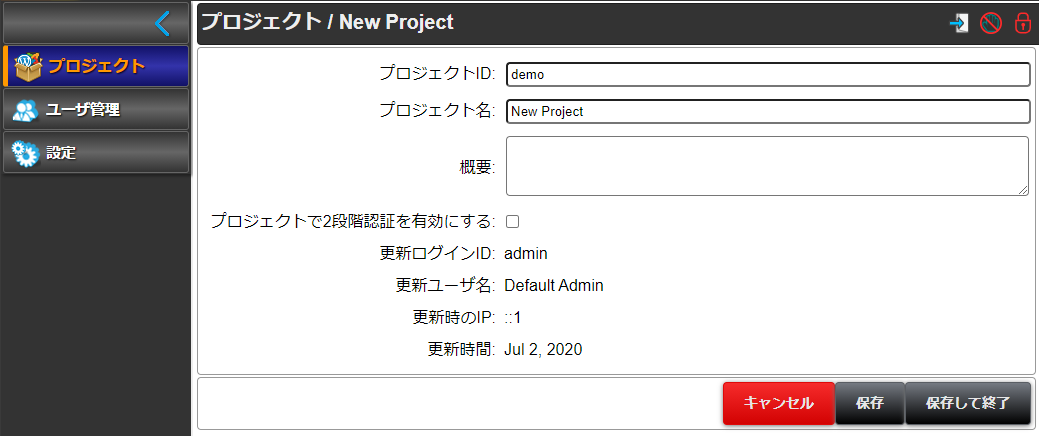Collapse the sidebar with the blue chevron
Screen dimensions: 1039x436
(162, 23)
